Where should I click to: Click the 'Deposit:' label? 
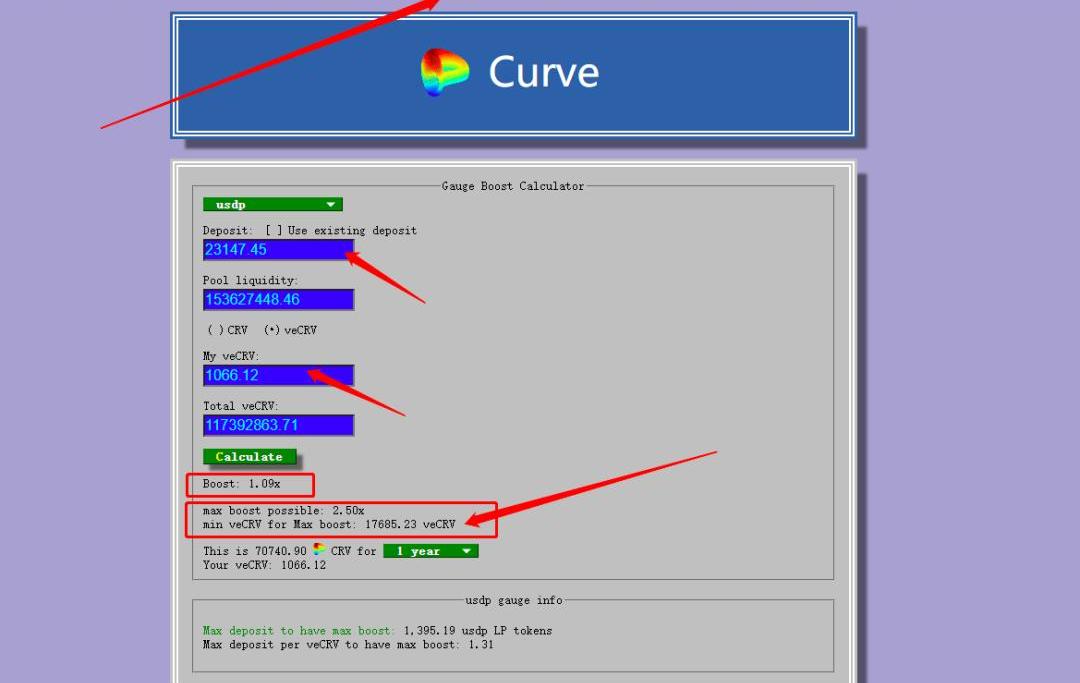(228, 231)
